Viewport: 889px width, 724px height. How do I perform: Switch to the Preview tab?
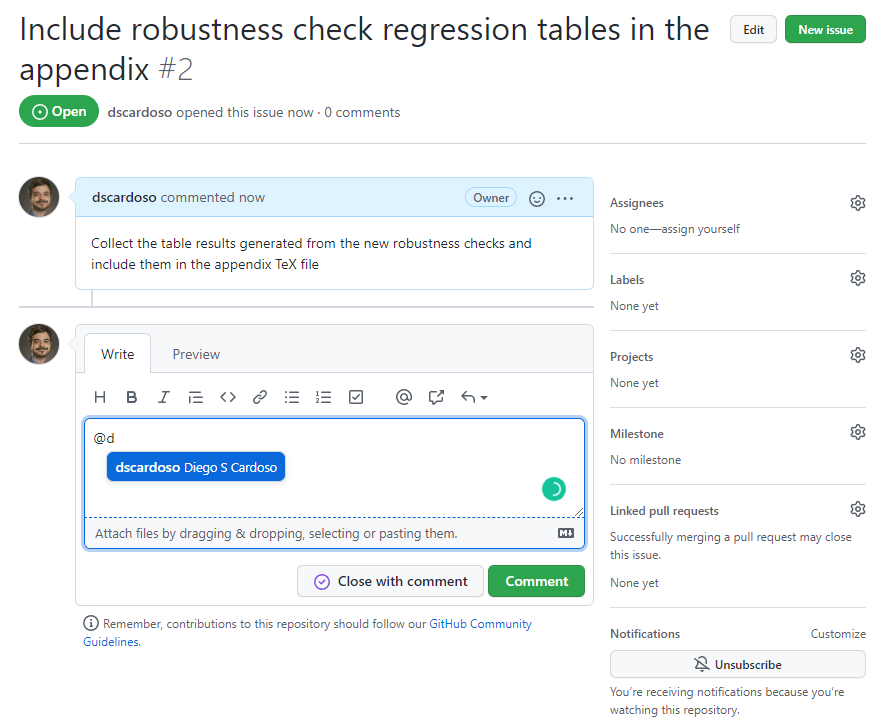pyautogui.click(x=196, y=354)
